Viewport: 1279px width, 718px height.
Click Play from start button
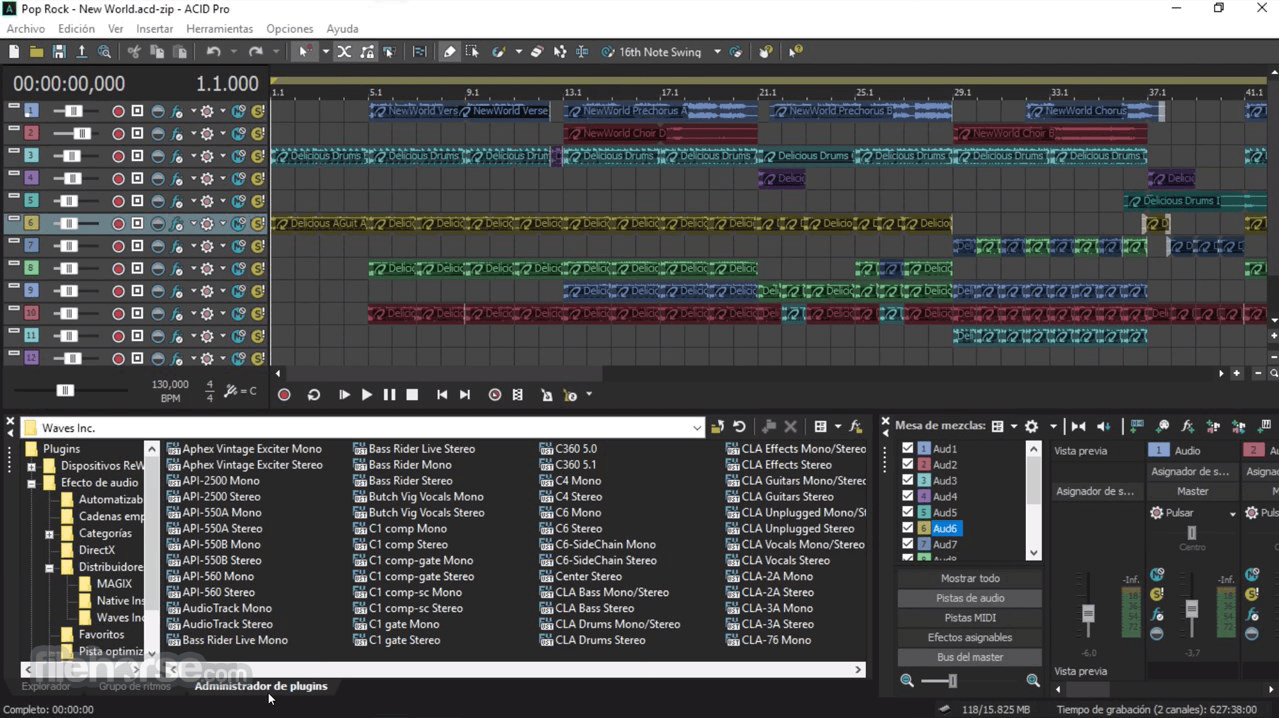coord(344,395)
